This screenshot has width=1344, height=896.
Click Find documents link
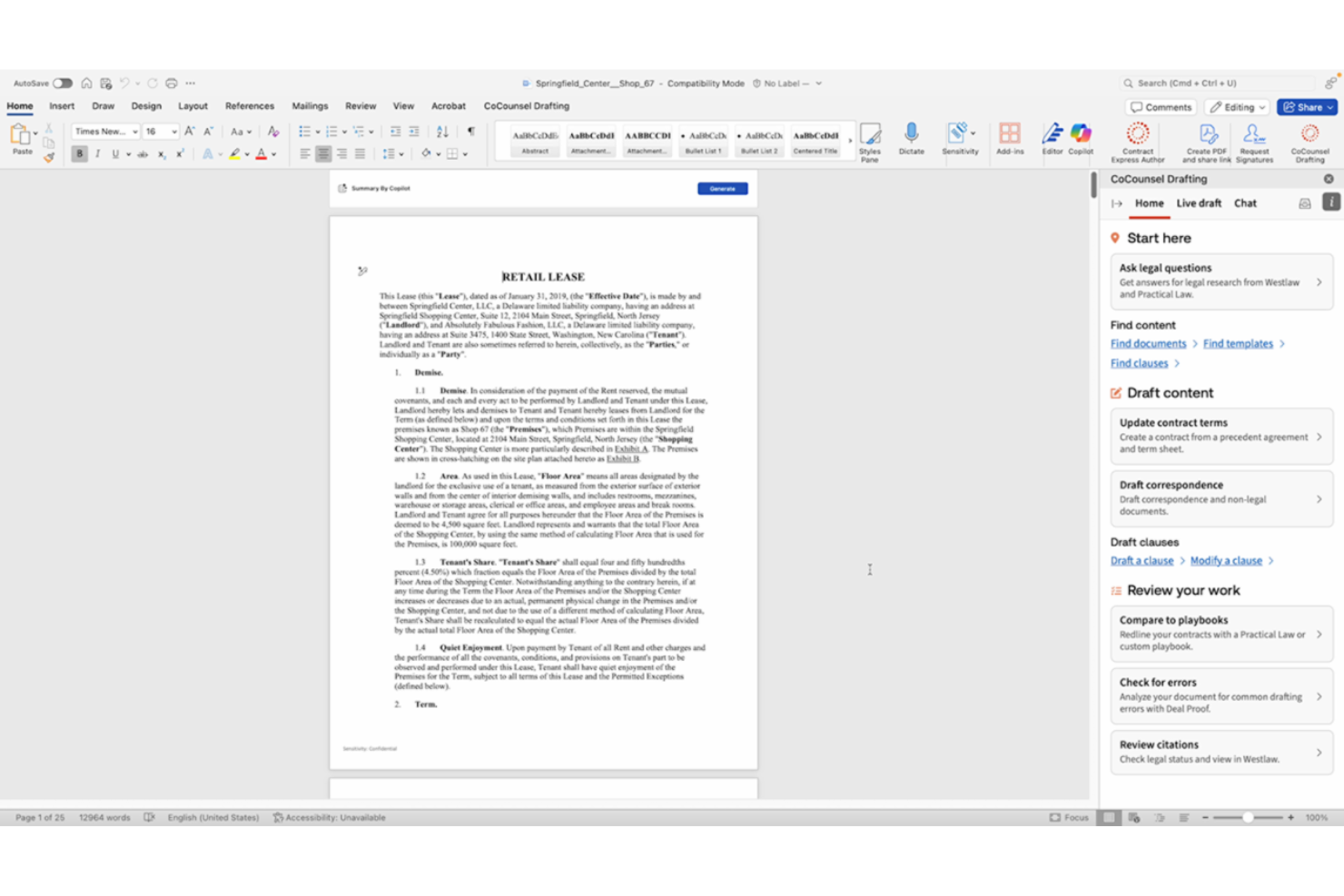(x=1148, y=344)
